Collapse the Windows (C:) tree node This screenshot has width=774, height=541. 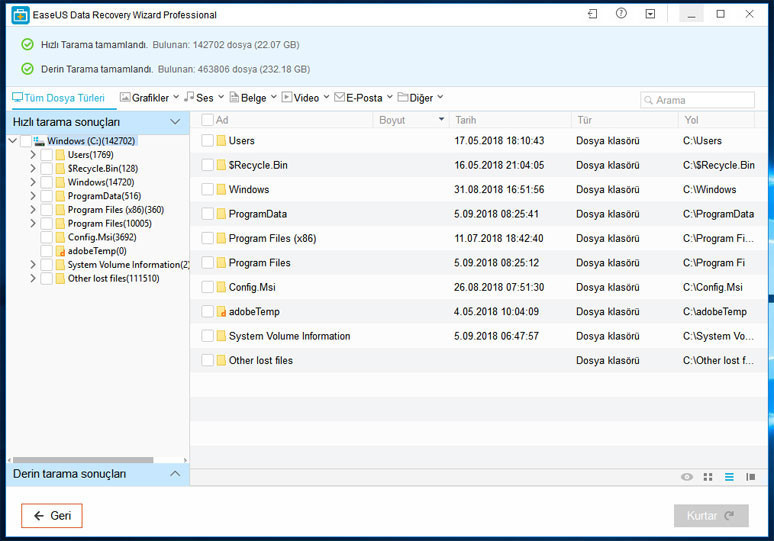coord(13,141)
